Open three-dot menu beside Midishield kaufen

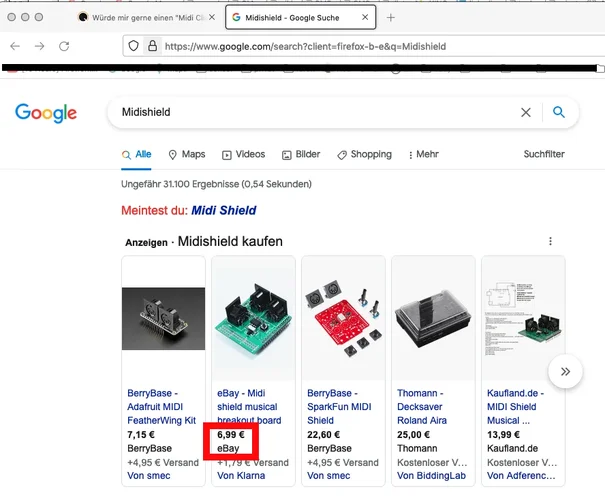pyautogui.click(x=550, y=241)
